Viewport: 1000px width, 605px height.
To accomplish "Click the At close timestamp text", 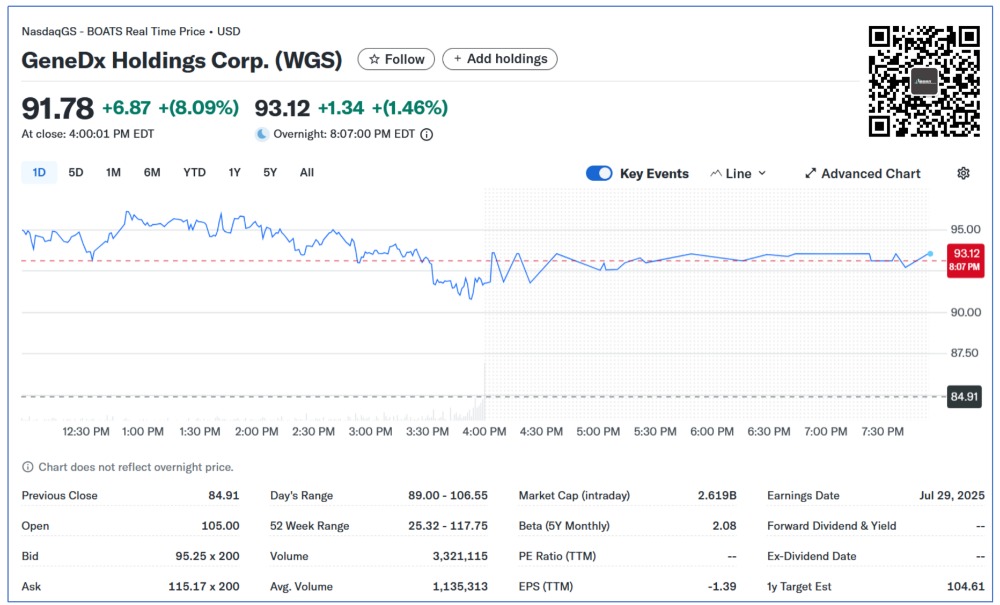I will click(87, 135).
